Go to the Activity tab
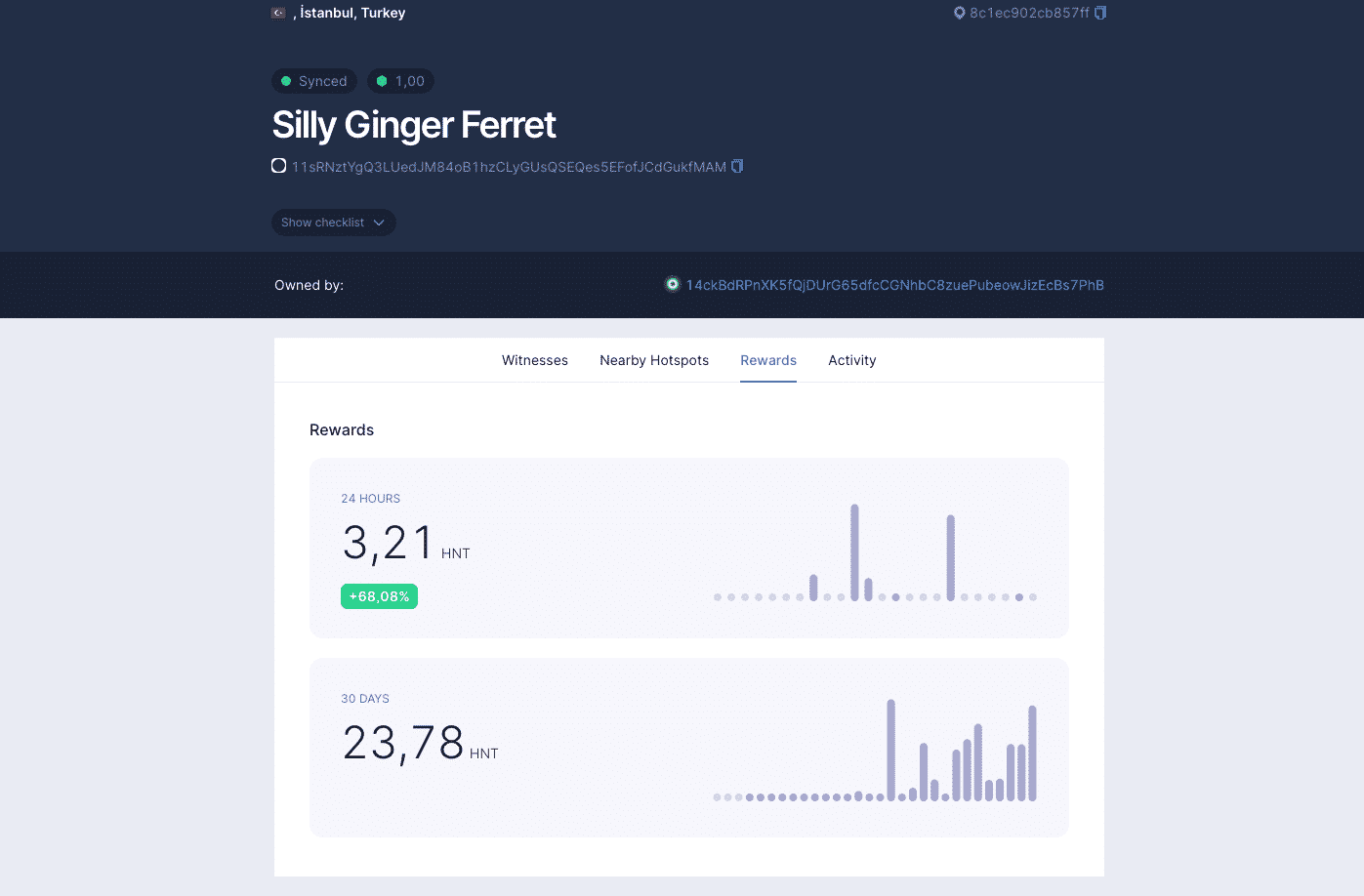 pos(851,360)
